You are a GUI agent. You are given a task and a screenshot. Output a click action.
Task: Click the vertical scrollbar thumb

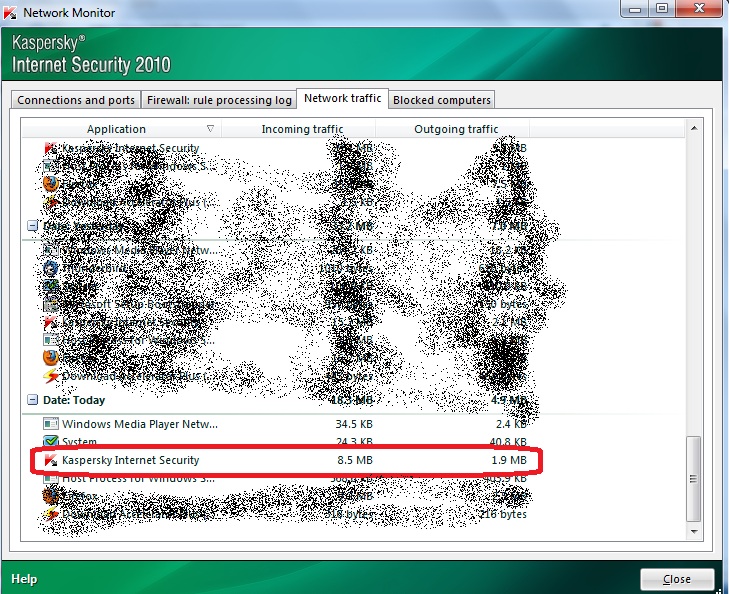coord(693,479)
